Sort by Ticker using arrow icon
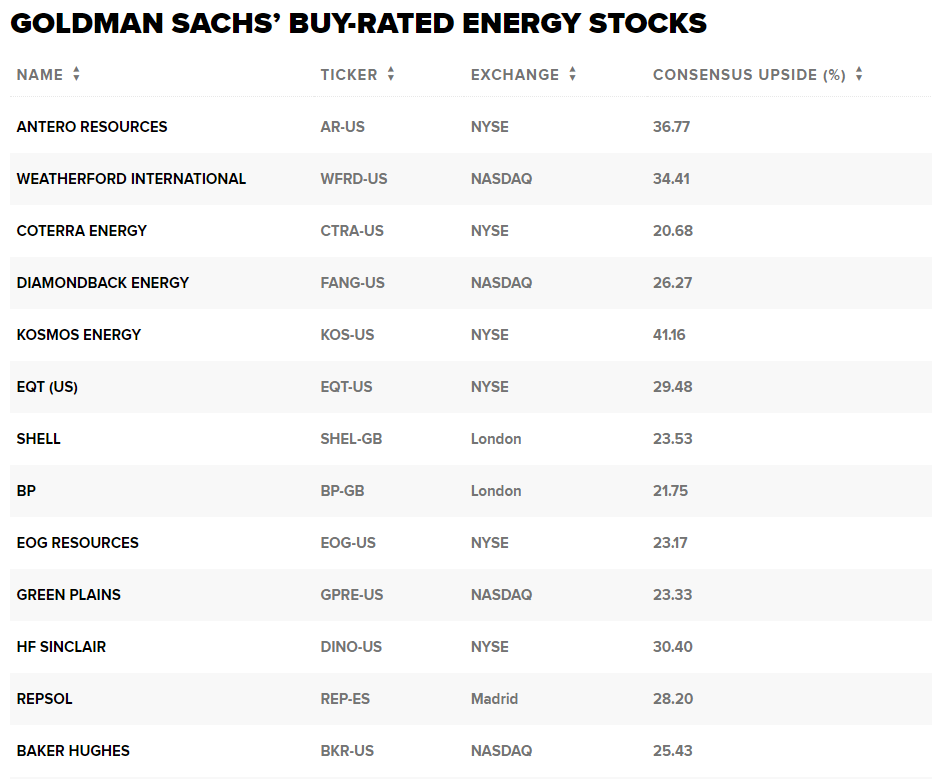This screenshot has width=932, height=779. coord(391,74)
